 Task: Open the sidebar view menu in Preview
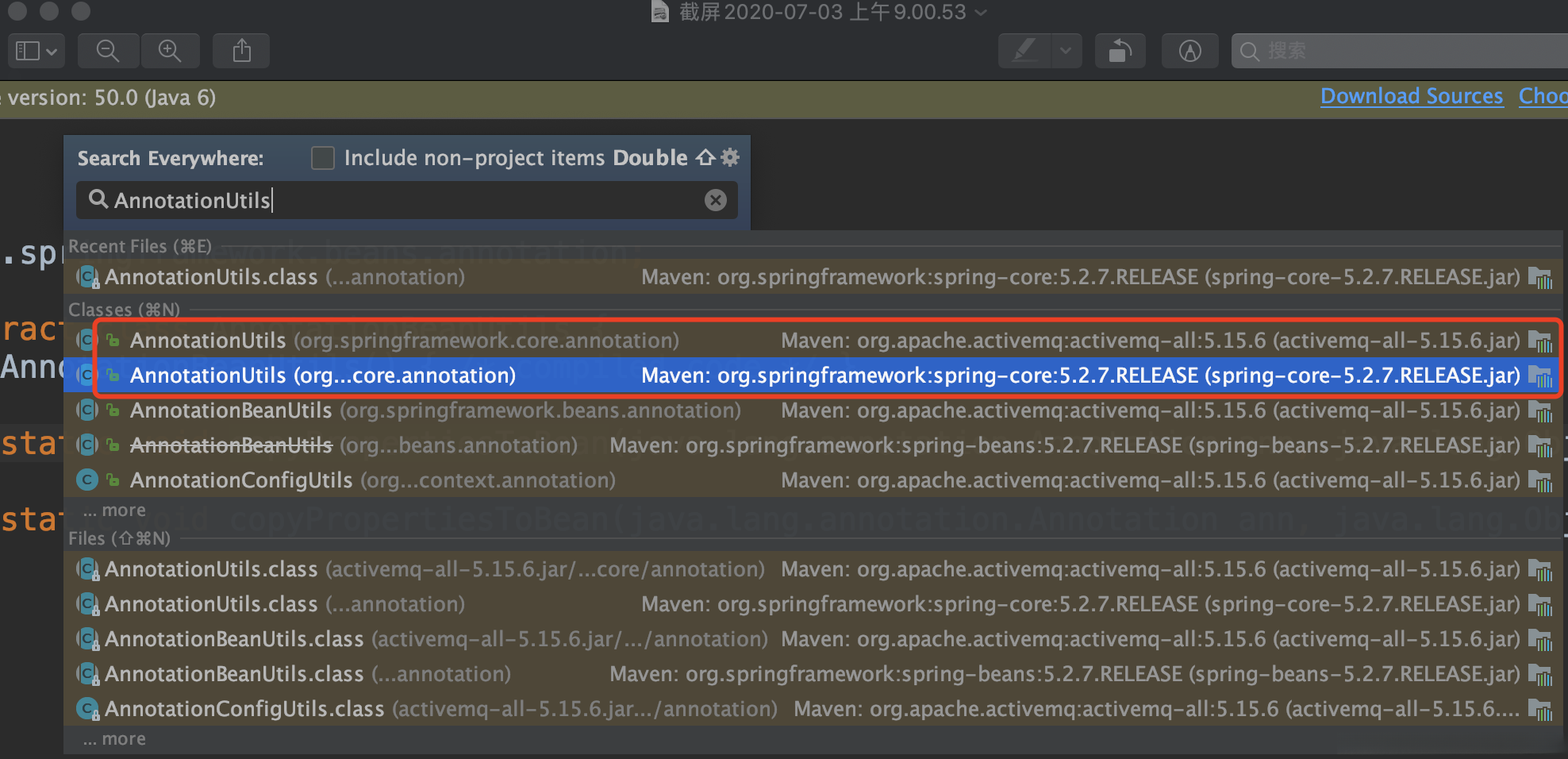coord(37,51)
